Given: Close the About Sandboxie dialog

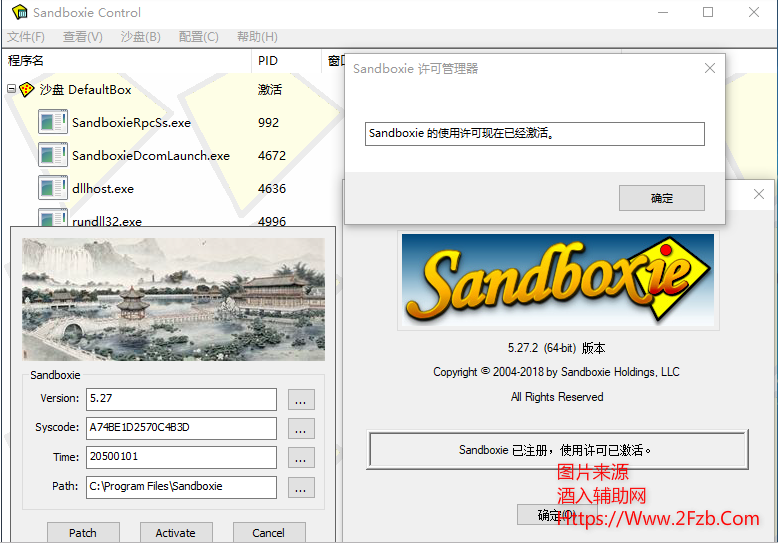Looking at the screenshot, I should point(759,194).
